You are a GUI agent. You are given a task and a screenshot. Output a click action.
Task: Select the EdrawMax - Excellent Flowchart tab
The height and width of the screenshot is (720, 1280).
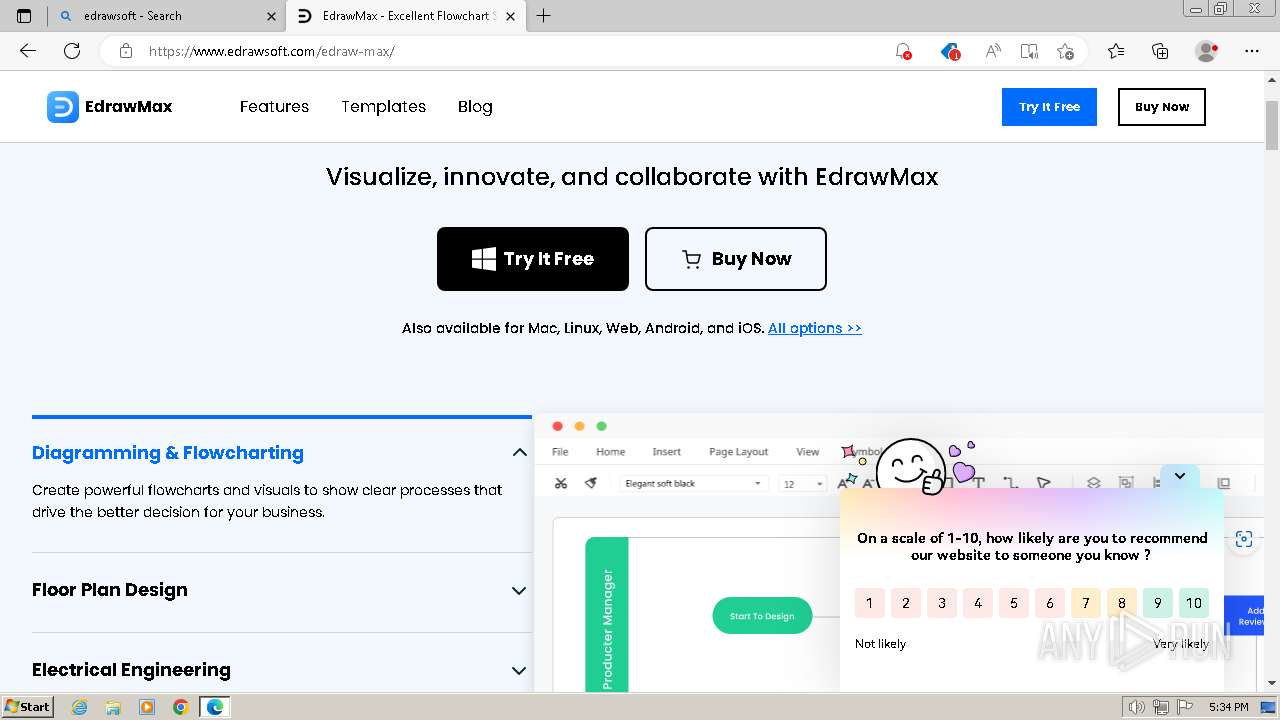pos(405,16)
